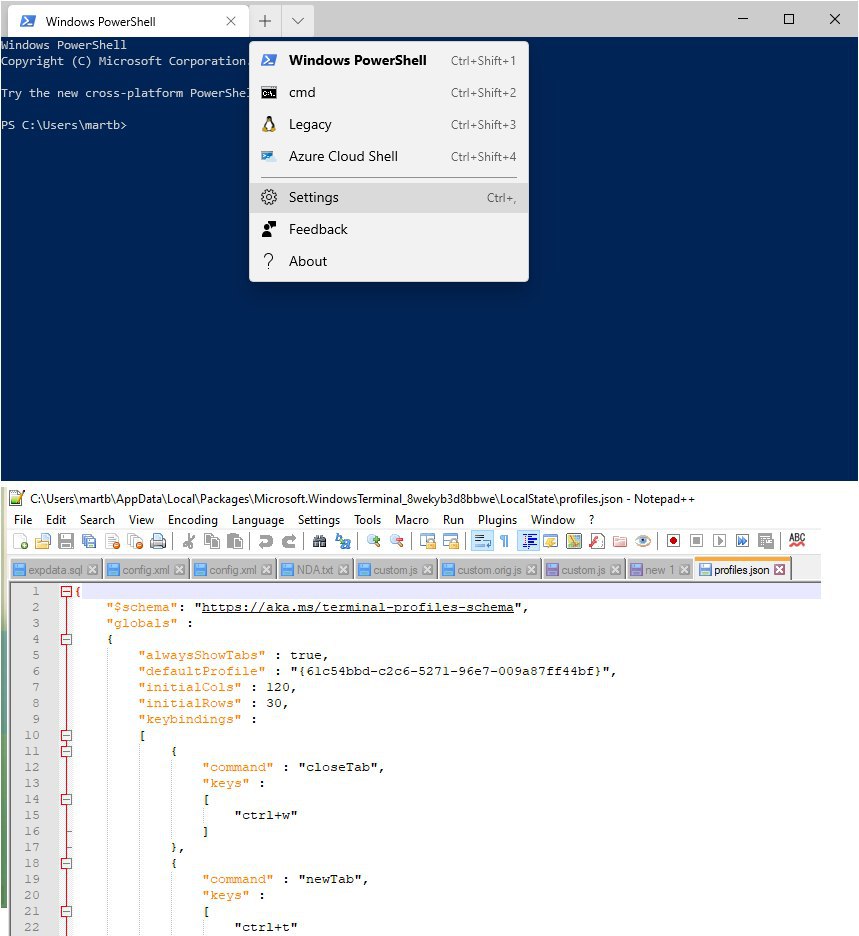Click About in the Terminal menu
859x936 pixels.
(x=389, y=261)
